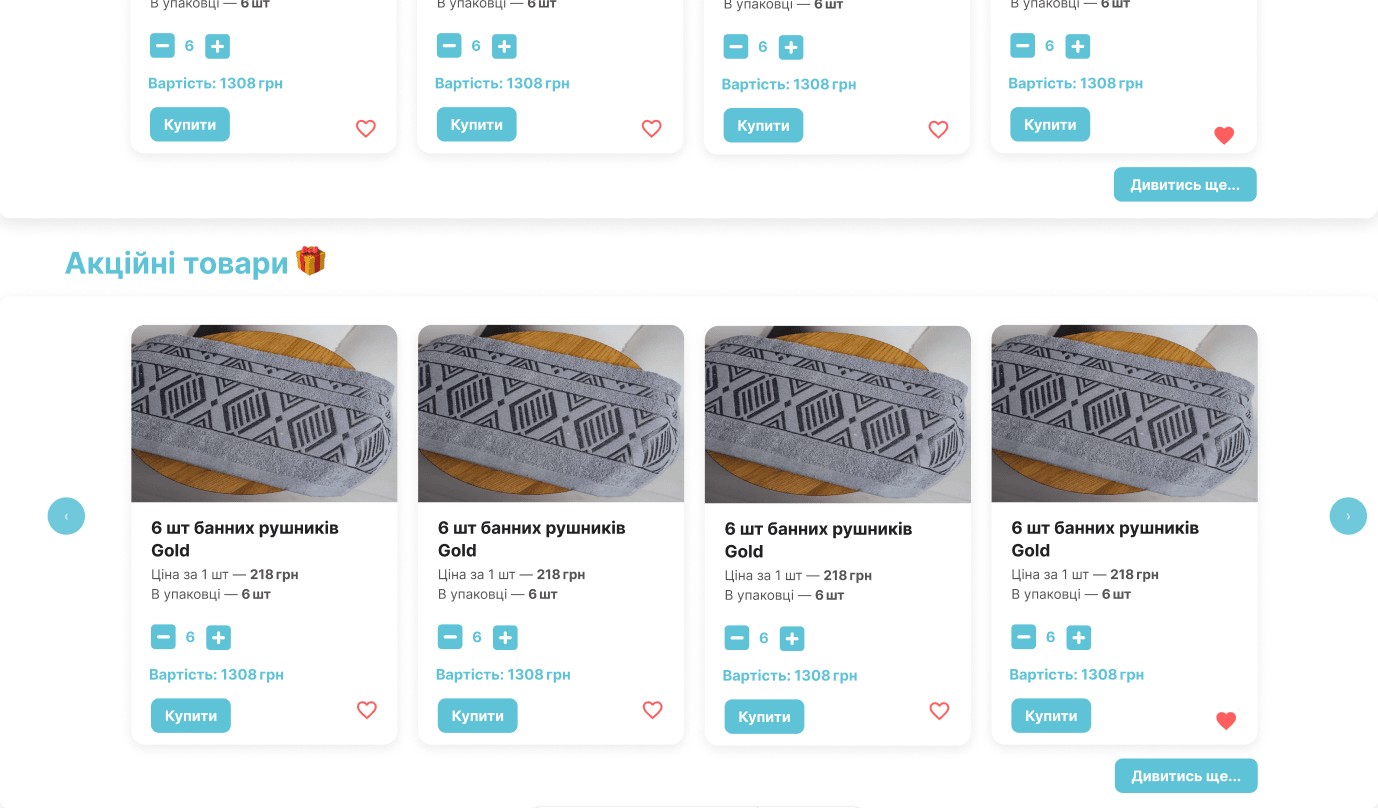Click the left carousel arrow in Акційні товари

click(66, 516)
